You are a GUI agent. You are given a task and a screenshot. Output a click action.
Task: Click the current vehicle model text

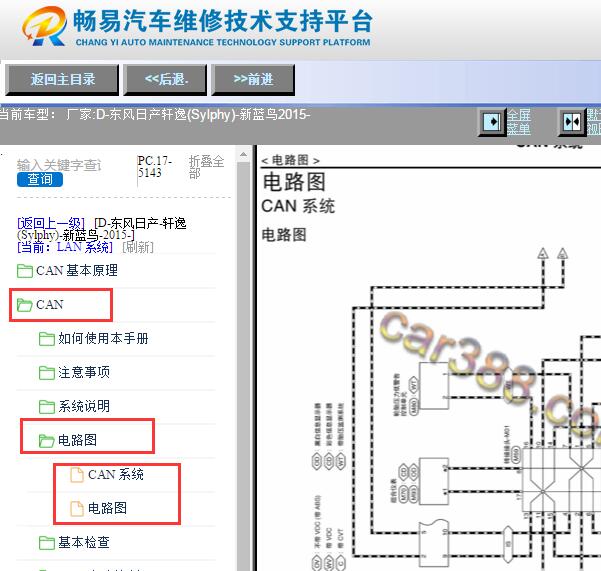(155, 114)
